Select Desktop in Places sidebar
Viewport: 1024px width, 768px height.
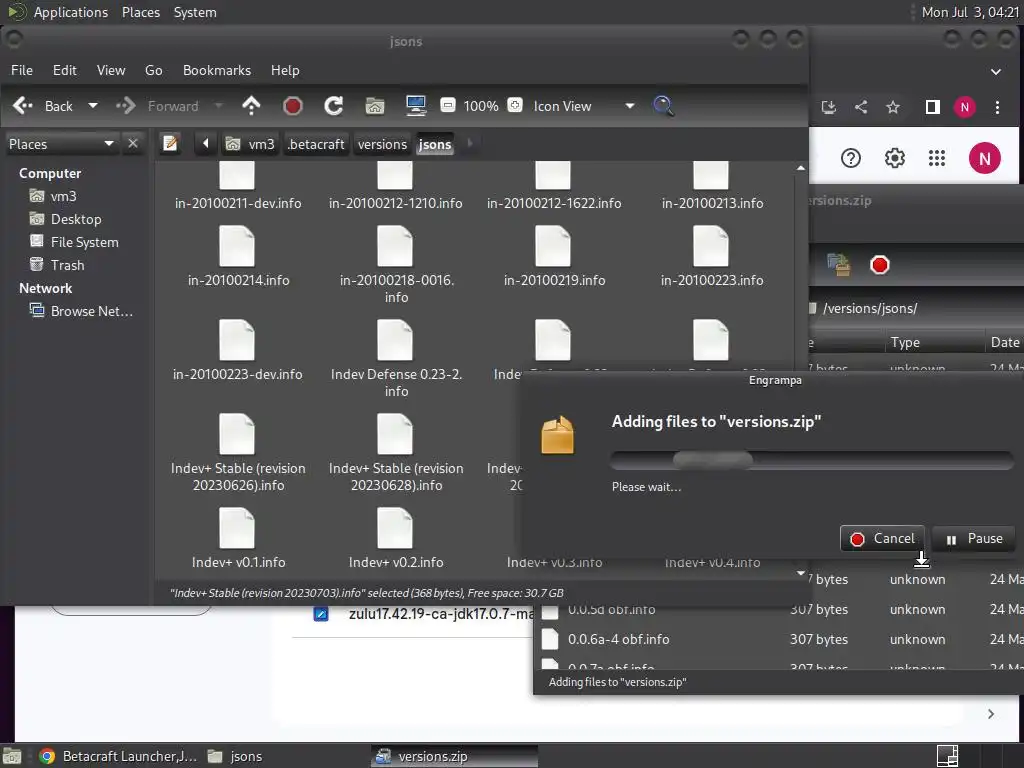pyautogui.click(x=66, y=219)
